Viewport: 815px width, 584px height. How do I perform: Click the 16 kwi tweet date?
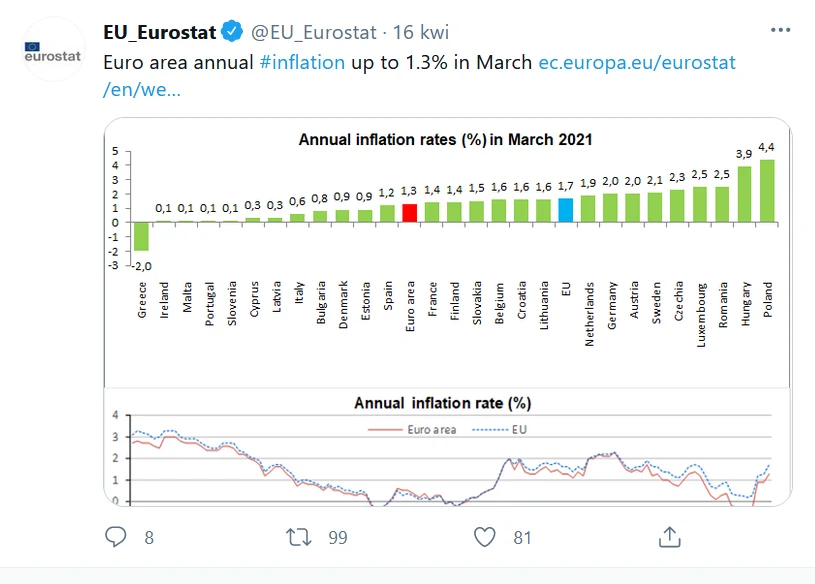[420, 32]
